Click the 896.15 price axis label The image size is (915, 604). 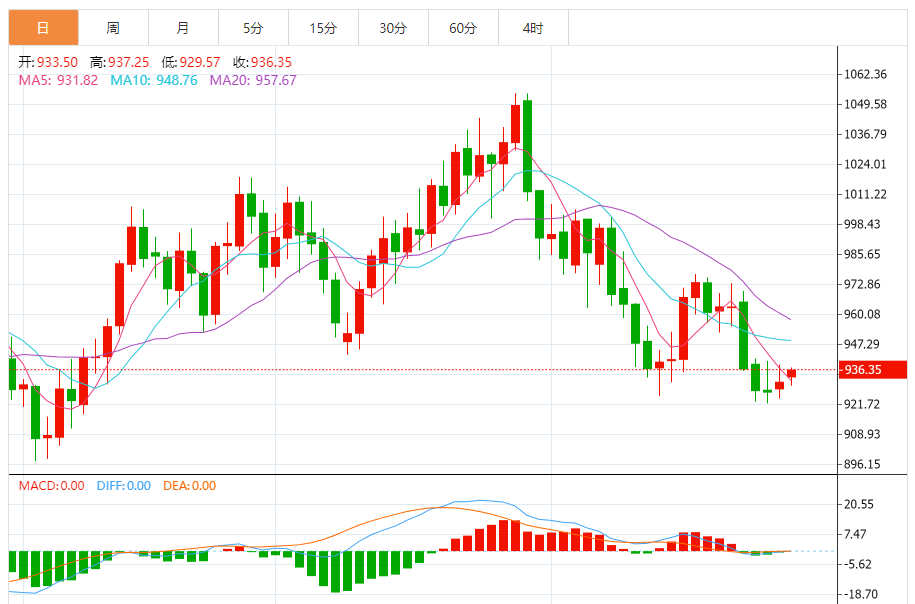(x=862, y=464)
